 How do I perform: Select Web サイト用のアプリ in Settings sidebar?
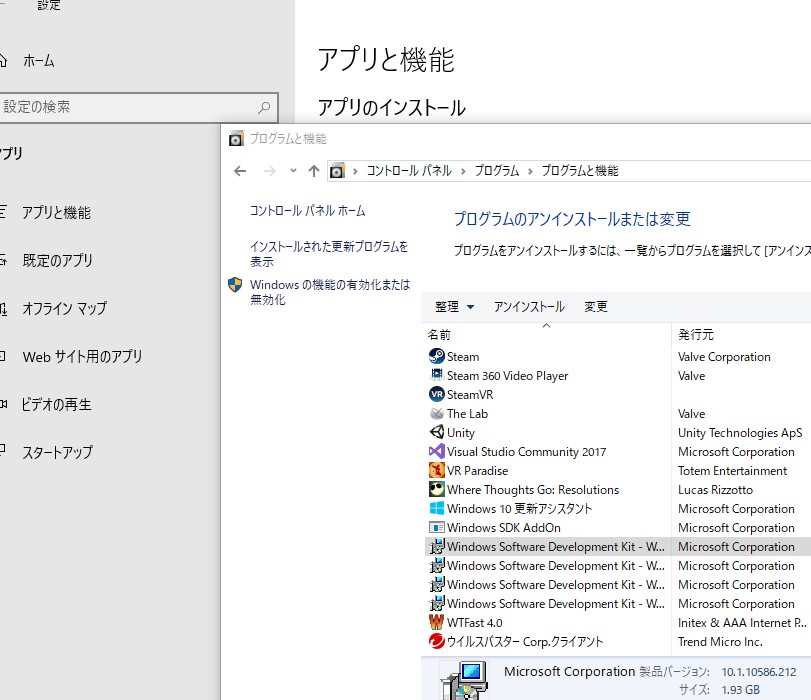82,356
